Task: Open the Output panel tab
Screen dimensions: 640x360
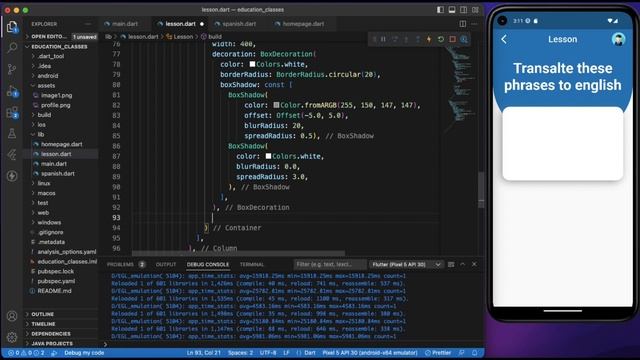Action: (x=166, y=264)
